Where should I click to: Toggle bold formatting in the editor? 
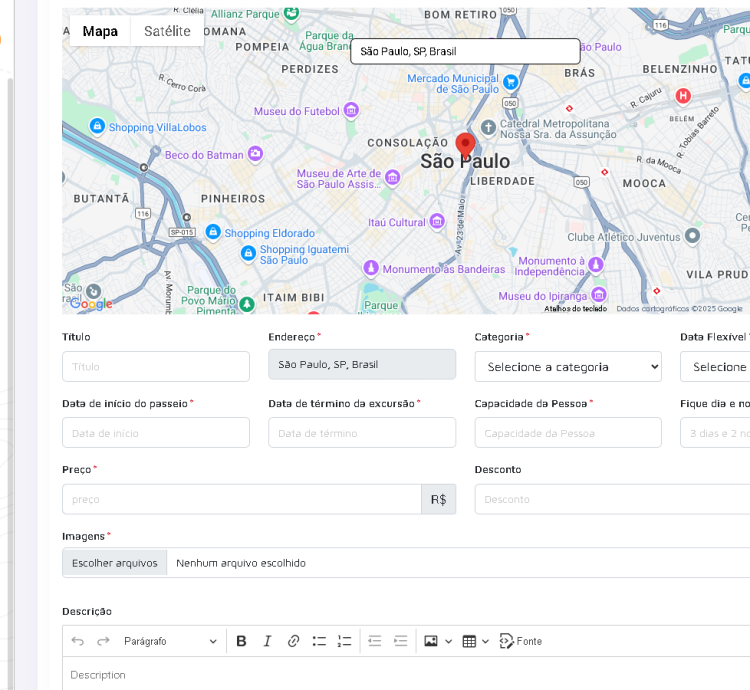(242, 641)
